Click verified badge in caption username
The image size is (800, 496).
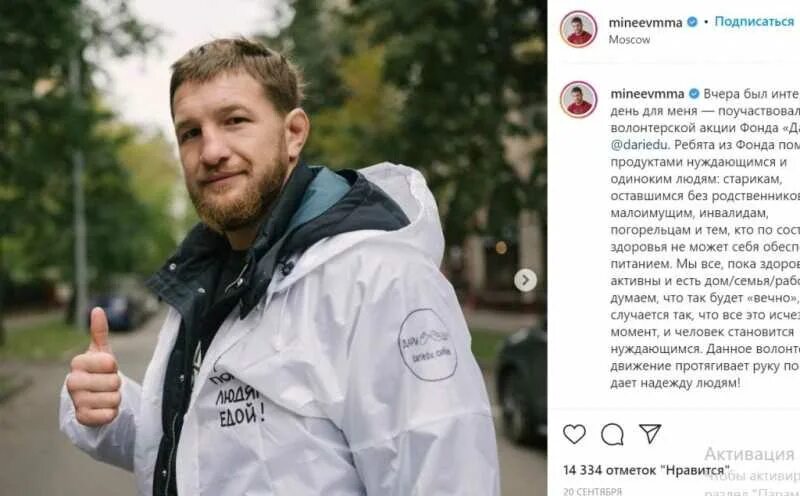click(694, 94)
